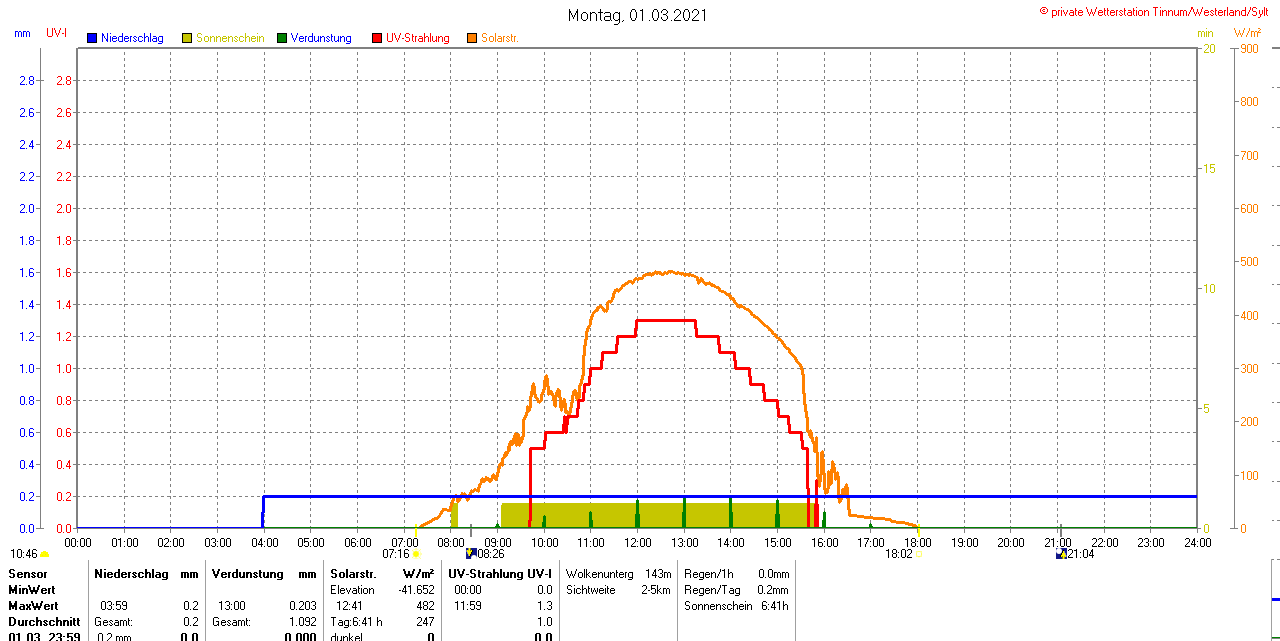Click the 04:00 tick on time axis

(x=264, y=542)
